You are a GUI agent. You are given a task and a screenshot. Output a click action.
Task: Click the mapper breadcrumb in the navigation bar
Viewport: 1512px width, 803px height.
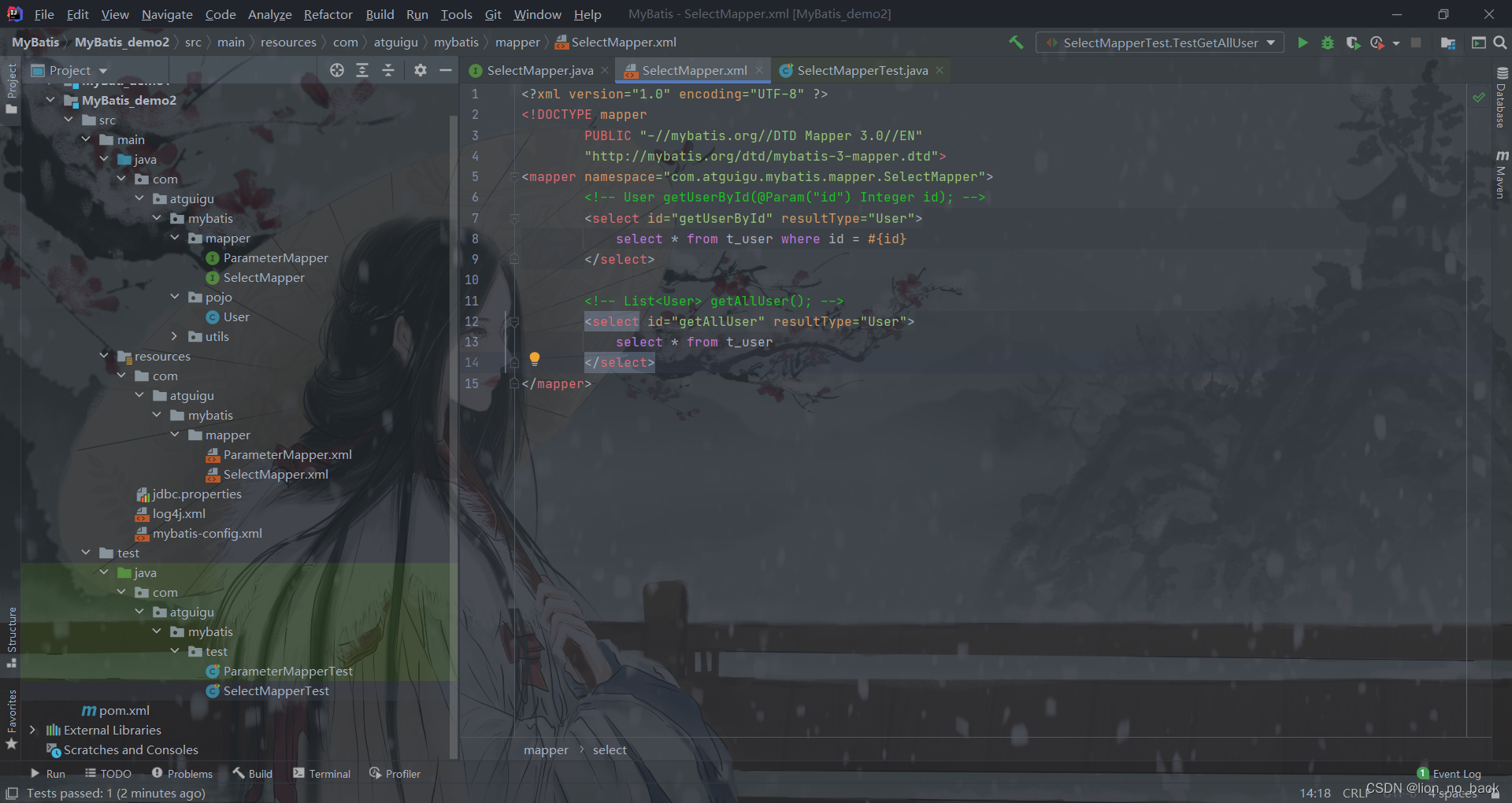(517, 43)
